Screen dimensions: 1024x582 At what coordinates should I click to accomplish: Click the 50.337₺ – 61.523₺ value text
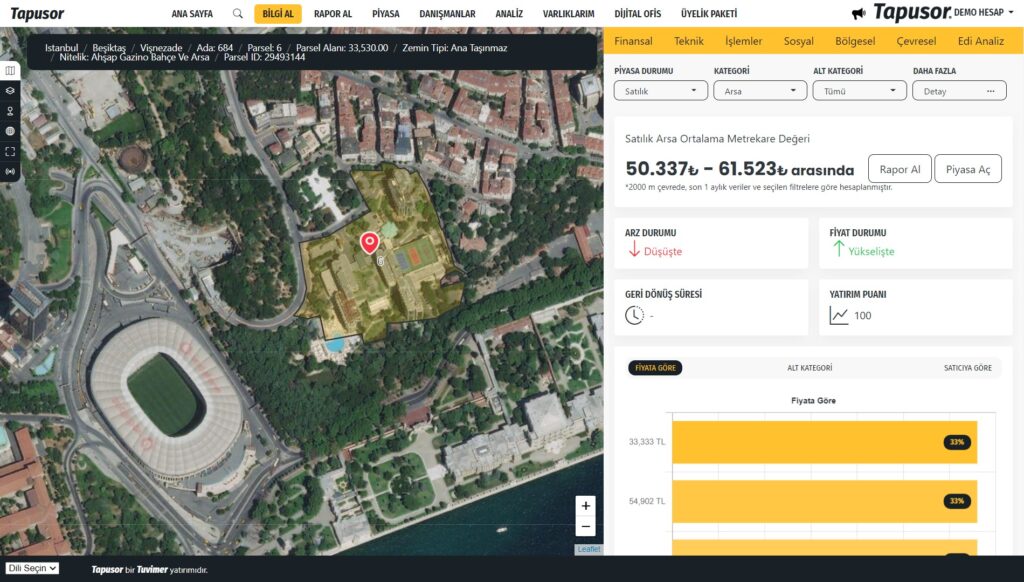click(x=706, y=169)
